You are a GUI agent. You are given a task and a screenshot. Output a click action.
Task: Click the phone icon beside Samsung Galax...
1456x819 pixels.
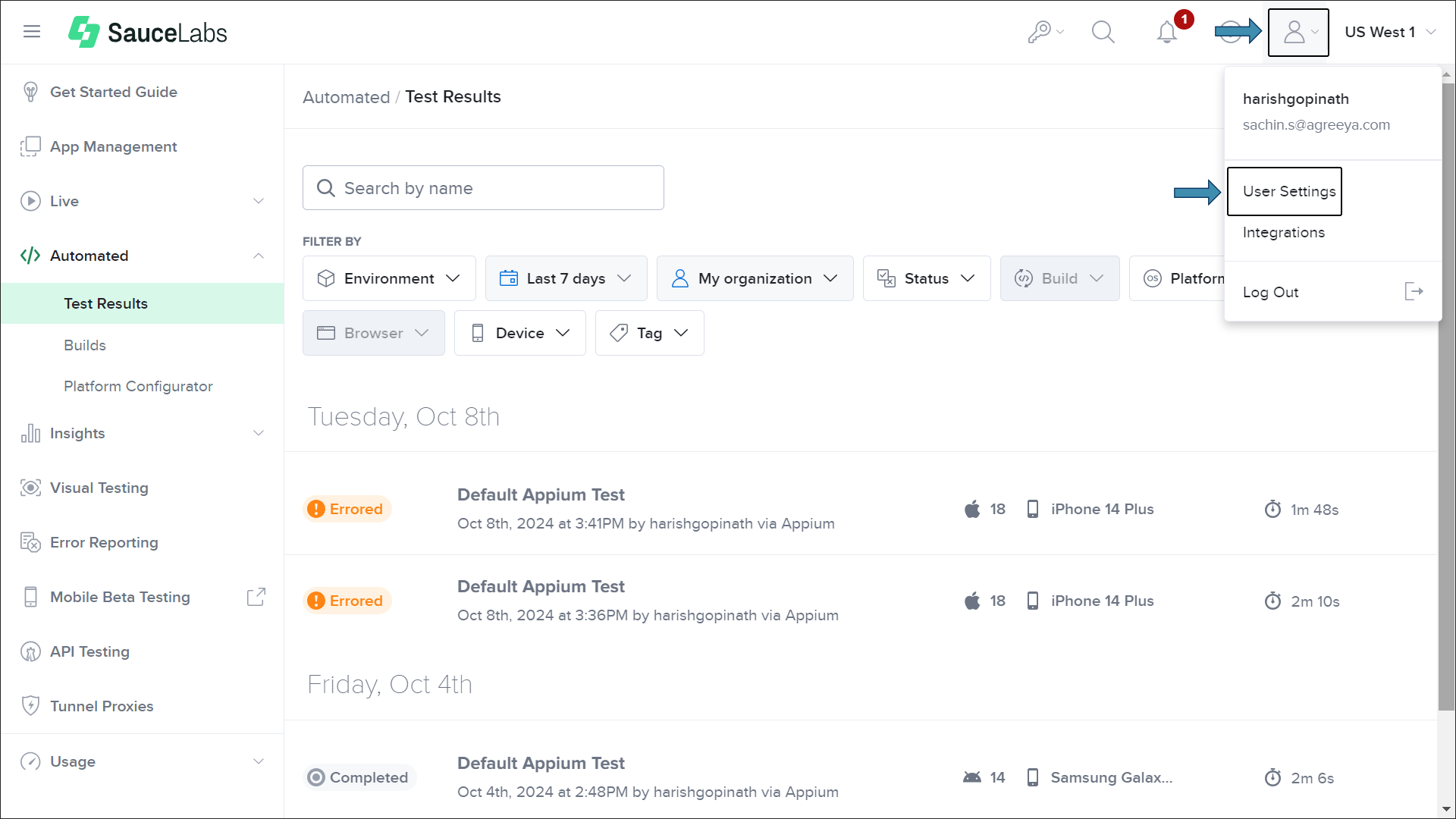(1033, 777)
